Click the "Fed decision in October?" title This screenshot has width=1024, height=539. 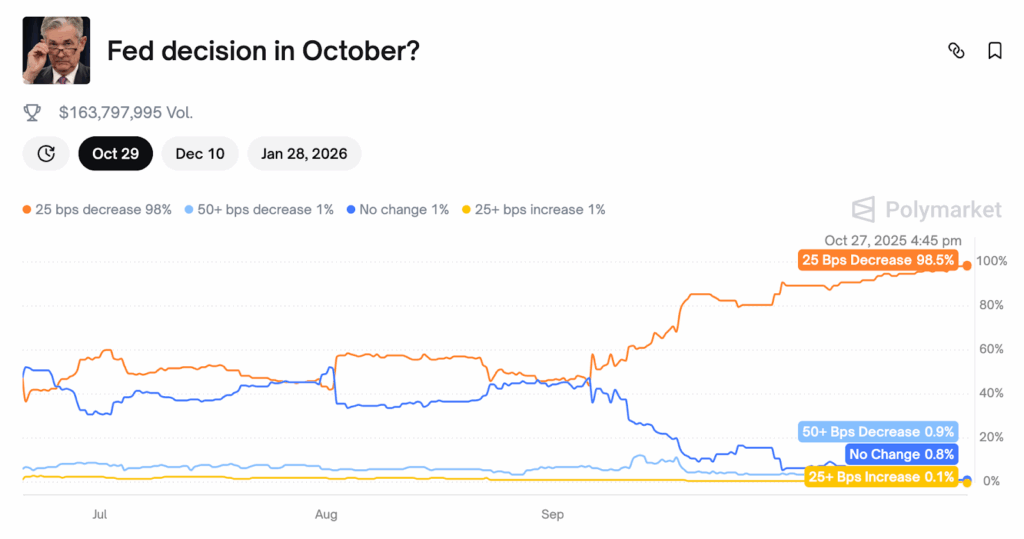tap(263, 51)
